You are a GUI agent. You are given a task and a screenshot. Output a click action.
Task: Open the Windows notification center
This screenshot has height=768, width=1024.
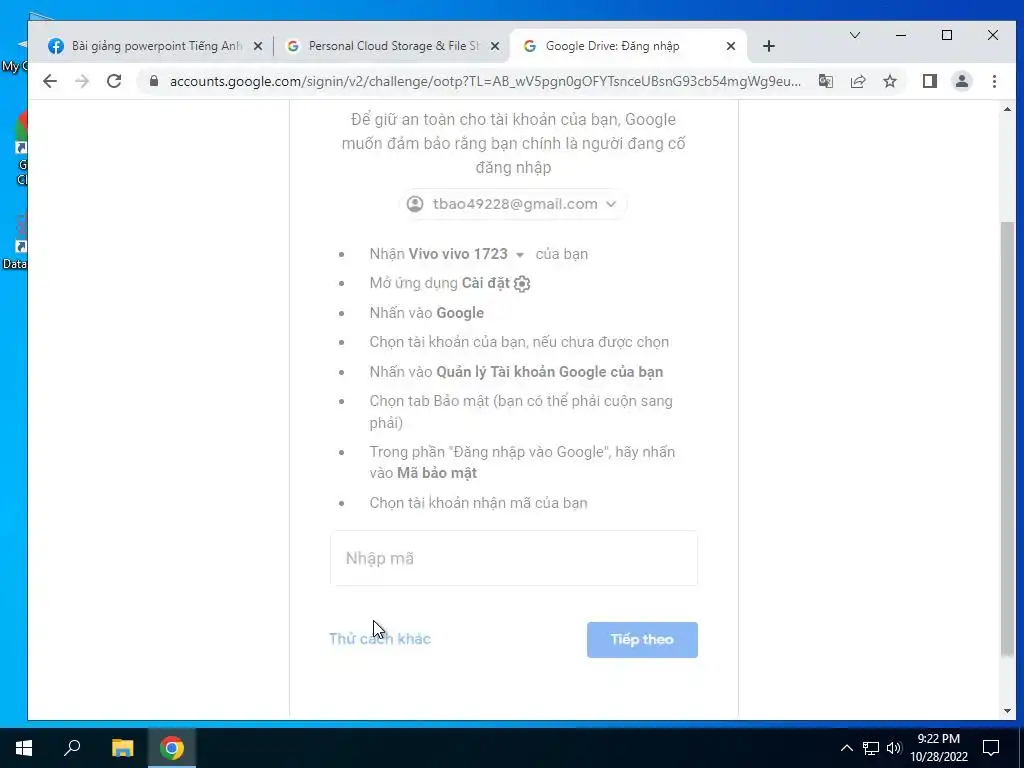(991, 748)
